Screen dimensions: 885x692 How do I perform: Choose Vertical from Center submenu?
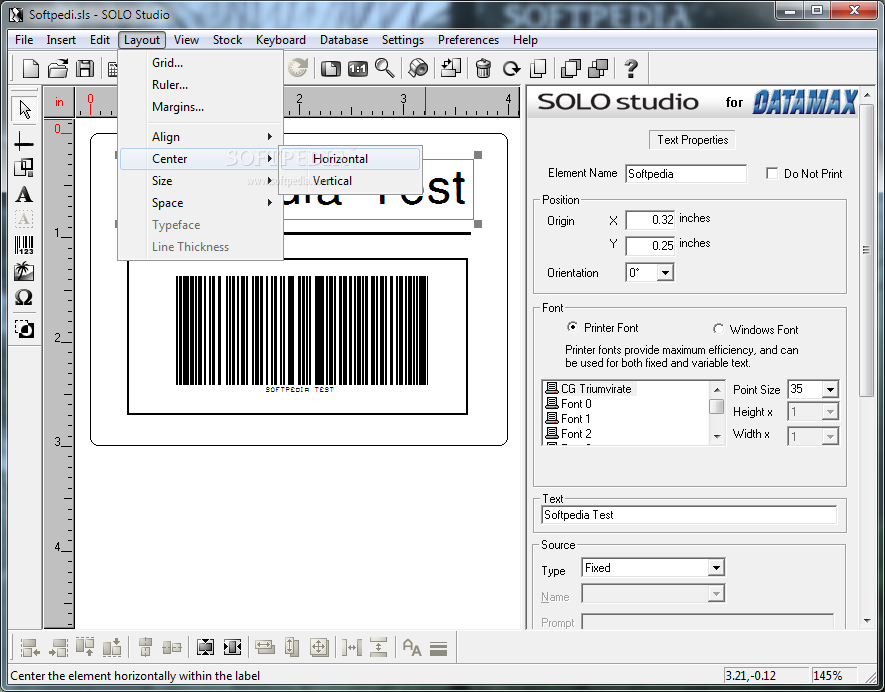(x=351, y=181)
